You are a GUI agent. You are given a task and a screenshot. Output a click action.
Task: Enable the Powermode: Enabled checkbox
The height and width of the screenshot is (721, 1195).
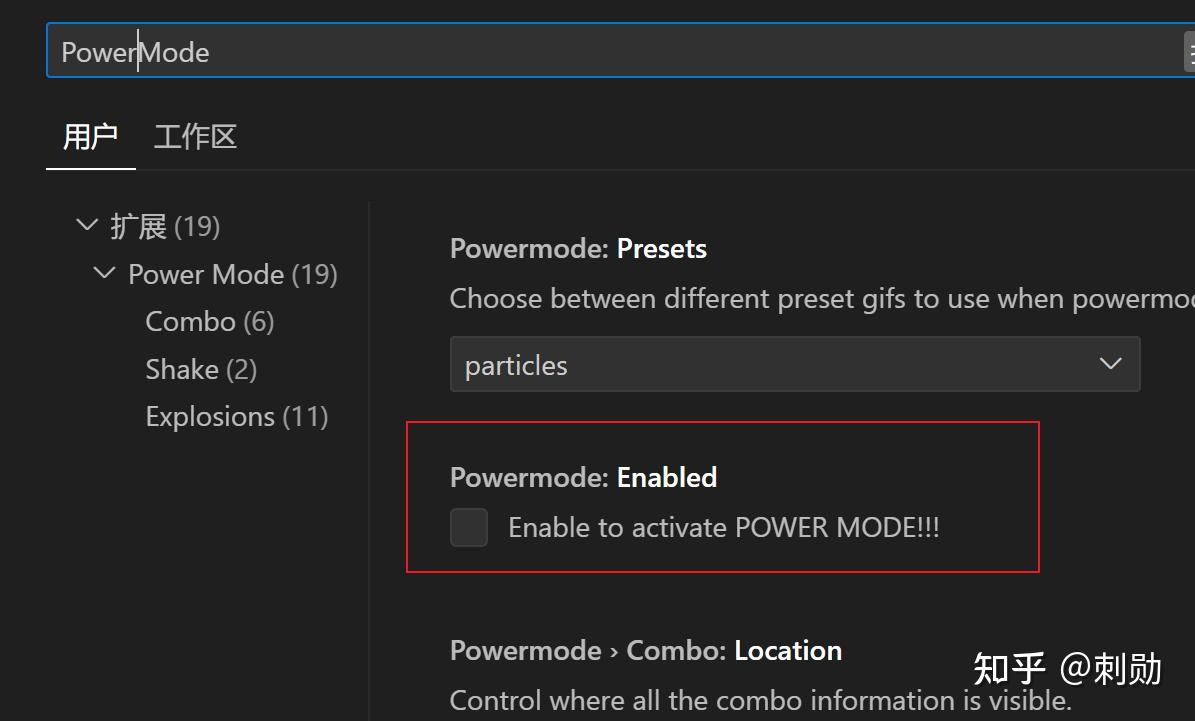pos(468,527)
